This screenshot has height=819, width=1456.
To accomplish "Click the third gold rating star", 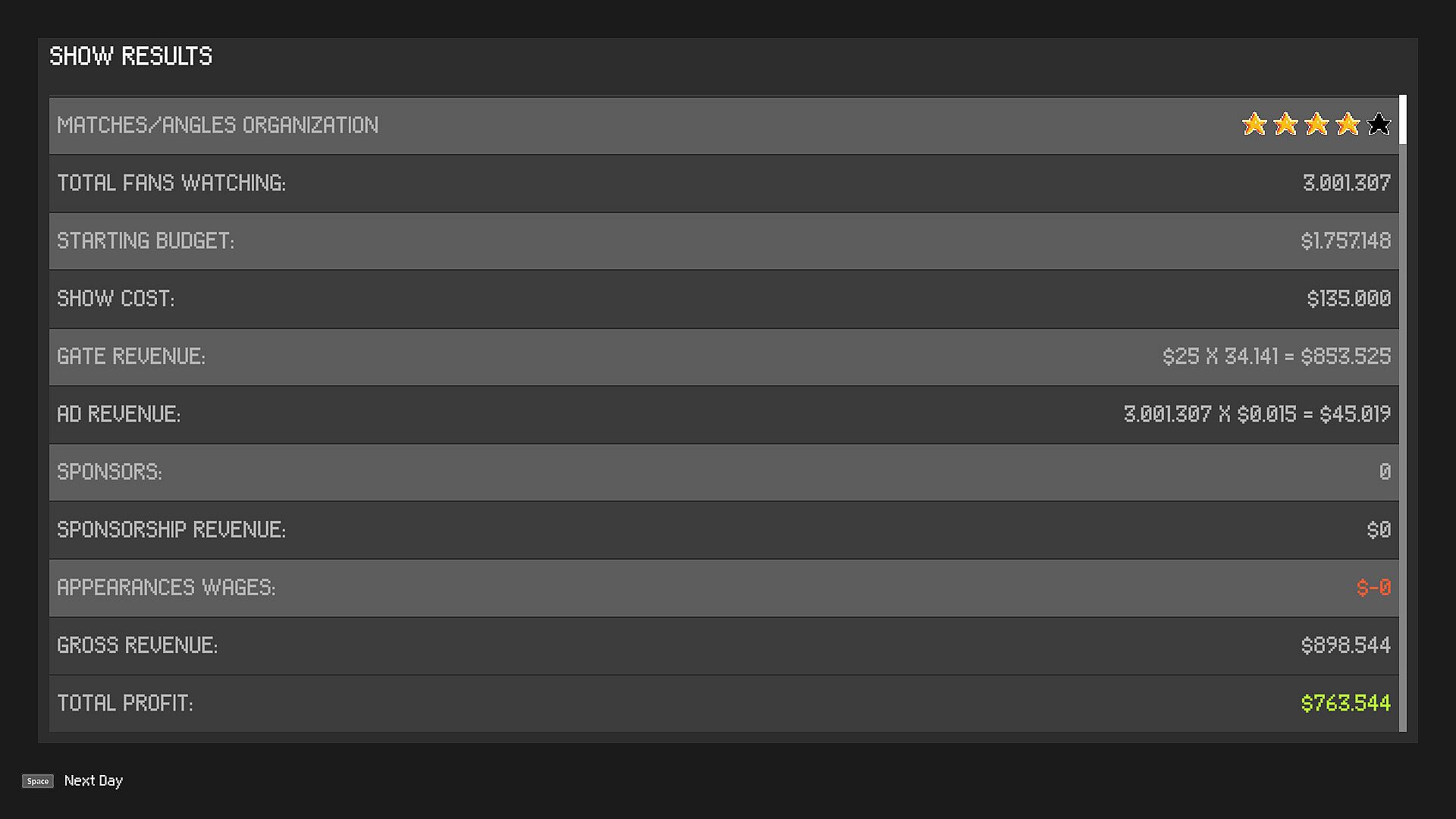I will [x=1316, y=124].
